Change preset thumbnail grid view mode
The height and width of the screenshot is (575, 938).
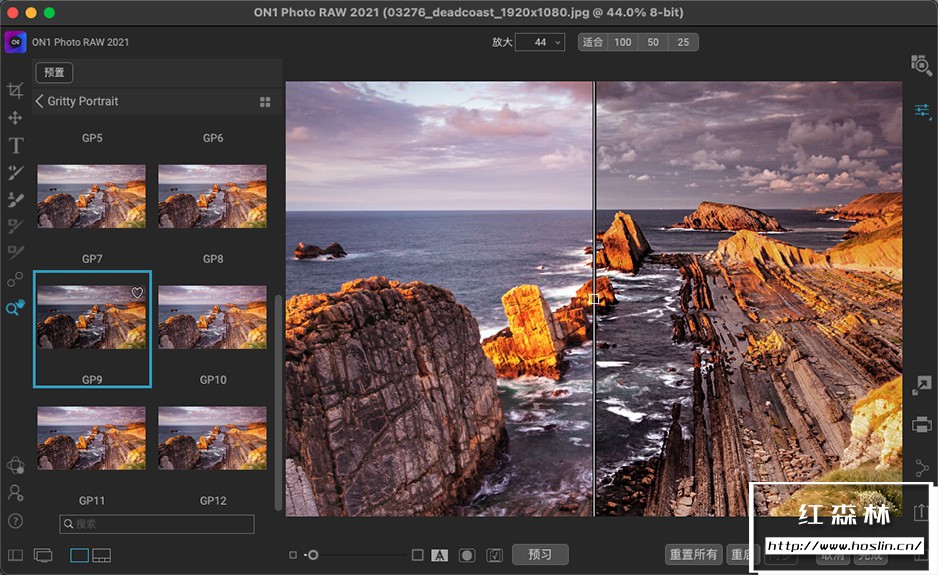pos(265,102)
